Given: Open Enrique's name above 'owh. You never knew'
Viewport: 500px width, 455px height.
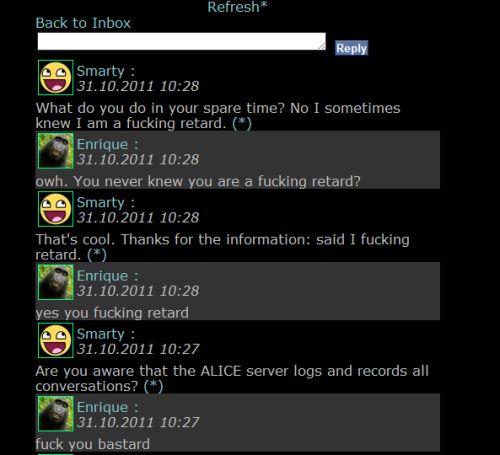Looking at the screenshot, I should [x=103, y=144].
